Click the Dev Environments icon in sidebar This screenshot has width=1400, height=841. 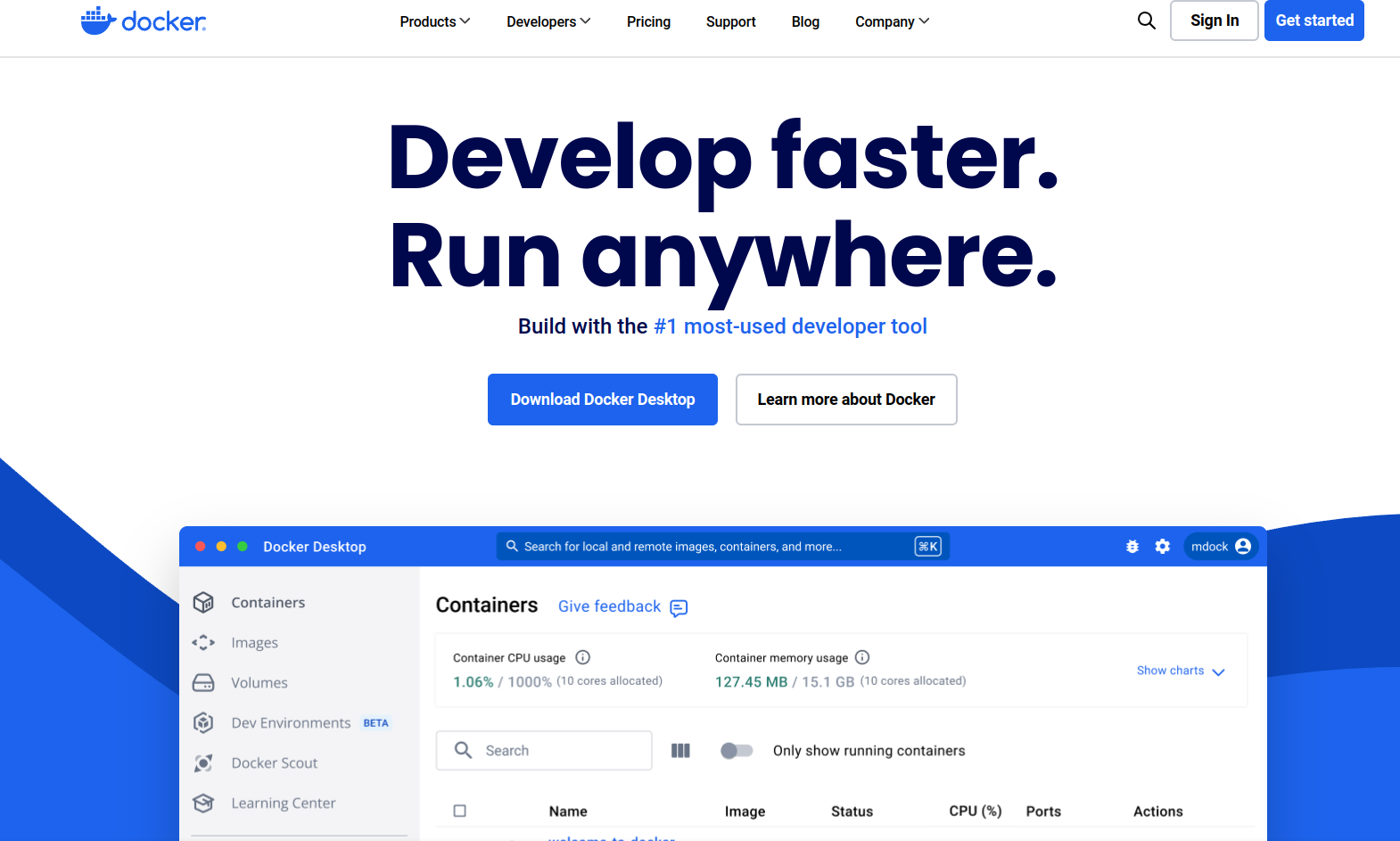(x=203, y=723)
